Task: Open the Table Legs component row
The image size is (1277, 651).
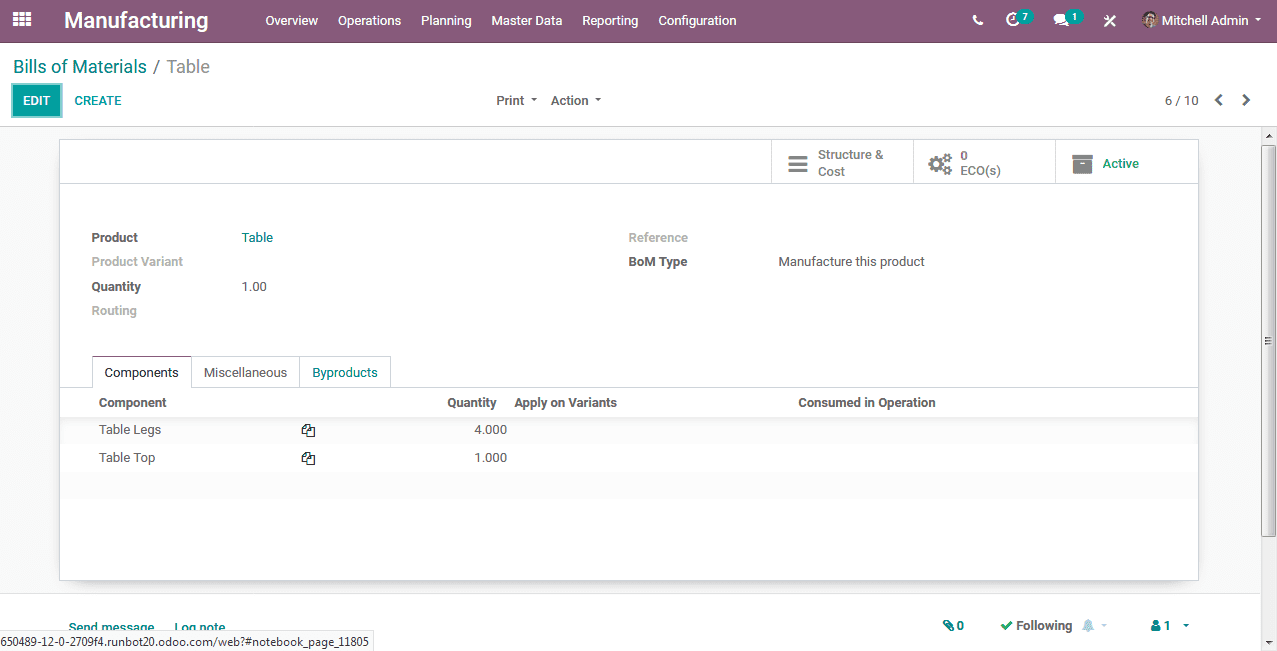Action: pyautogui.click(x=629, y=430)
